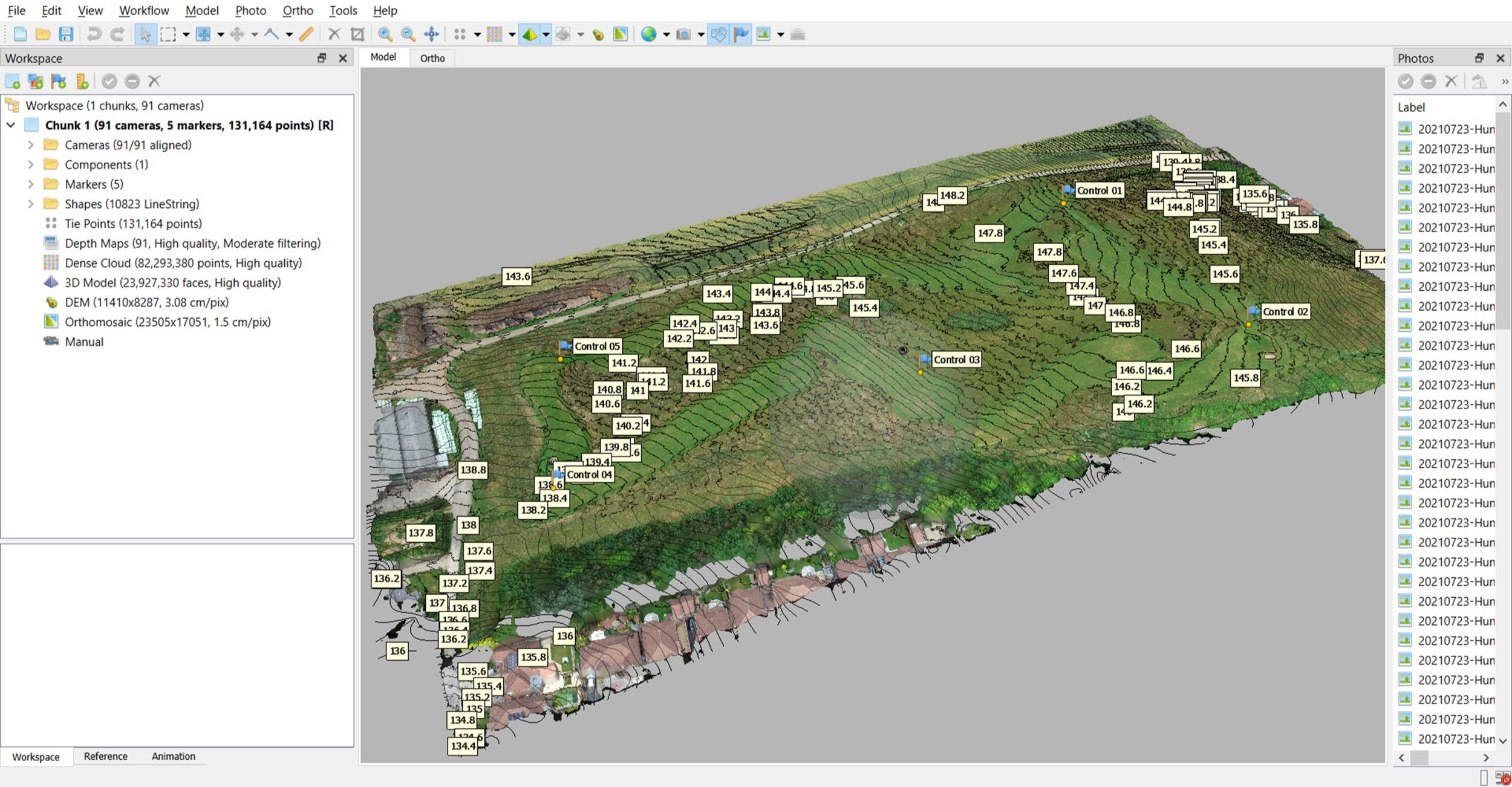Image resolution: width=1512 pixels, height=787 pixels.
Task: Click the Delete Selection icon
Action: point(334,34)
